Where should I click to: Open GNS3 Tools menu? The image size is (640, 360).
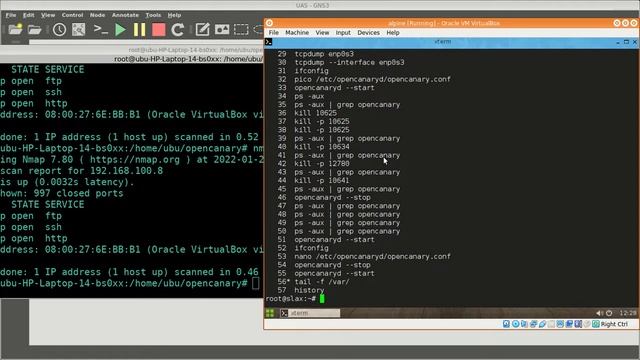tap(153, 15)
